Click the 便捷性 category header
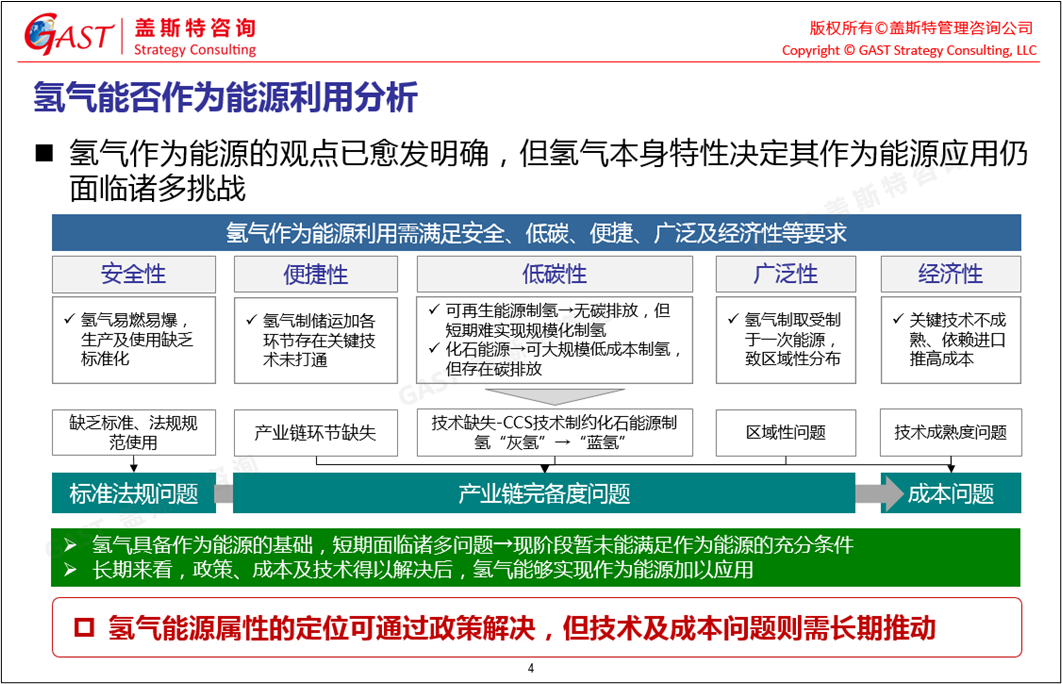Viewport: 1062px width, 684px height. click(315, 273)
